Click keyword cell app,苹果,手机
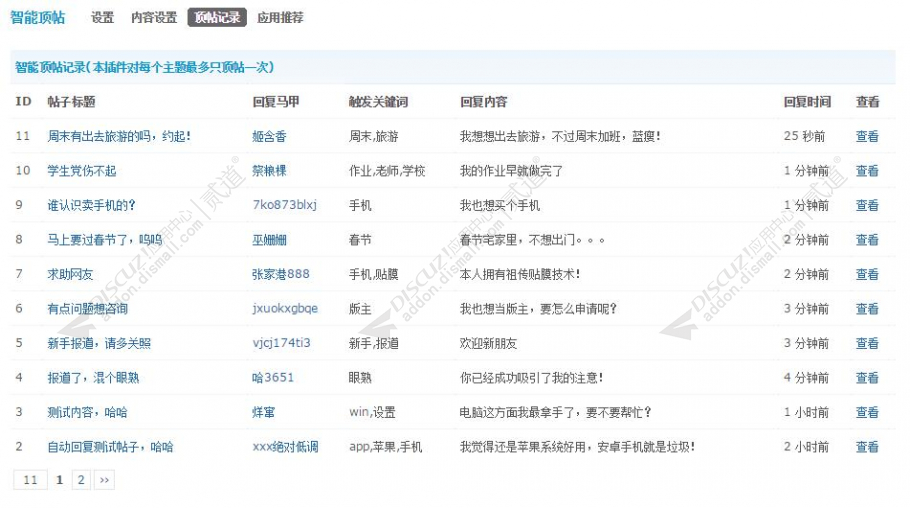Image resolution: width=910 pixels, height=508 pixels. click(385, 447)
